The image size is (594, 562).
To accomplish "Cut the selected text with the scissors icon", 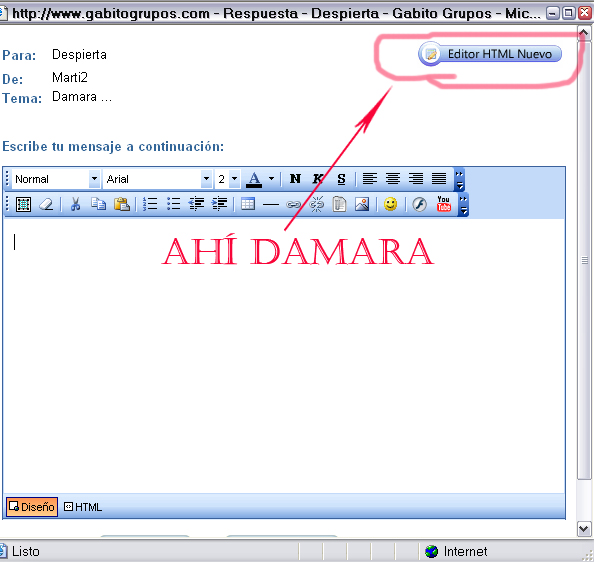I will [x=75, y=204].
